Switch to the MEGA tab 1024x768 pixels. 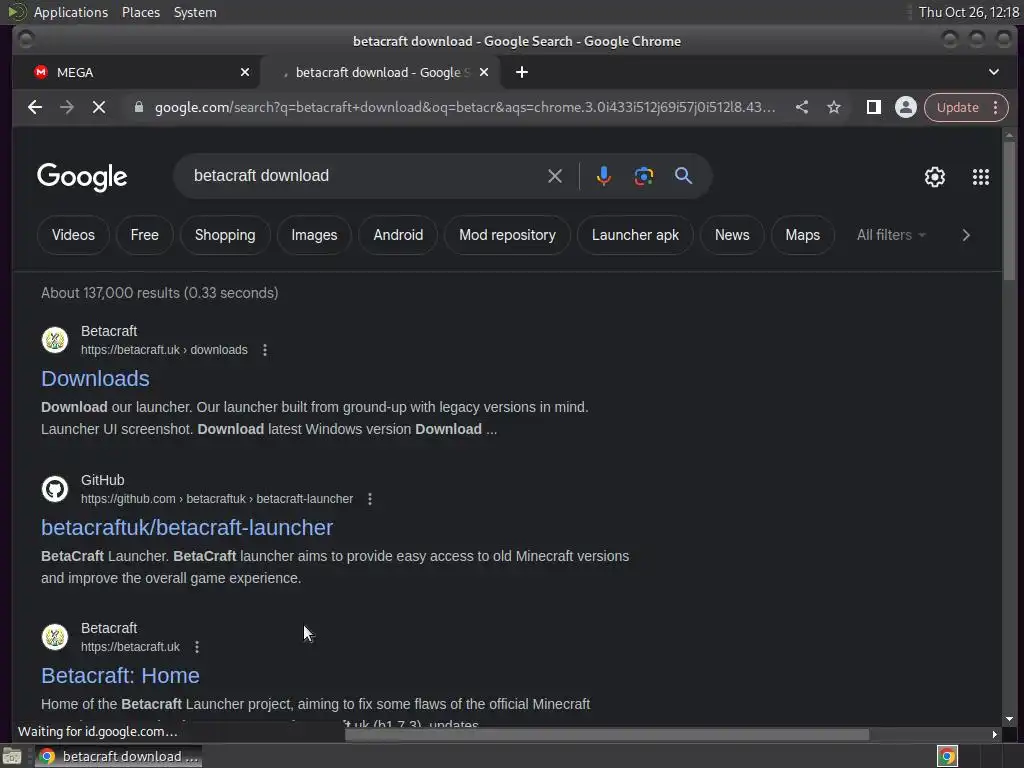136,72
